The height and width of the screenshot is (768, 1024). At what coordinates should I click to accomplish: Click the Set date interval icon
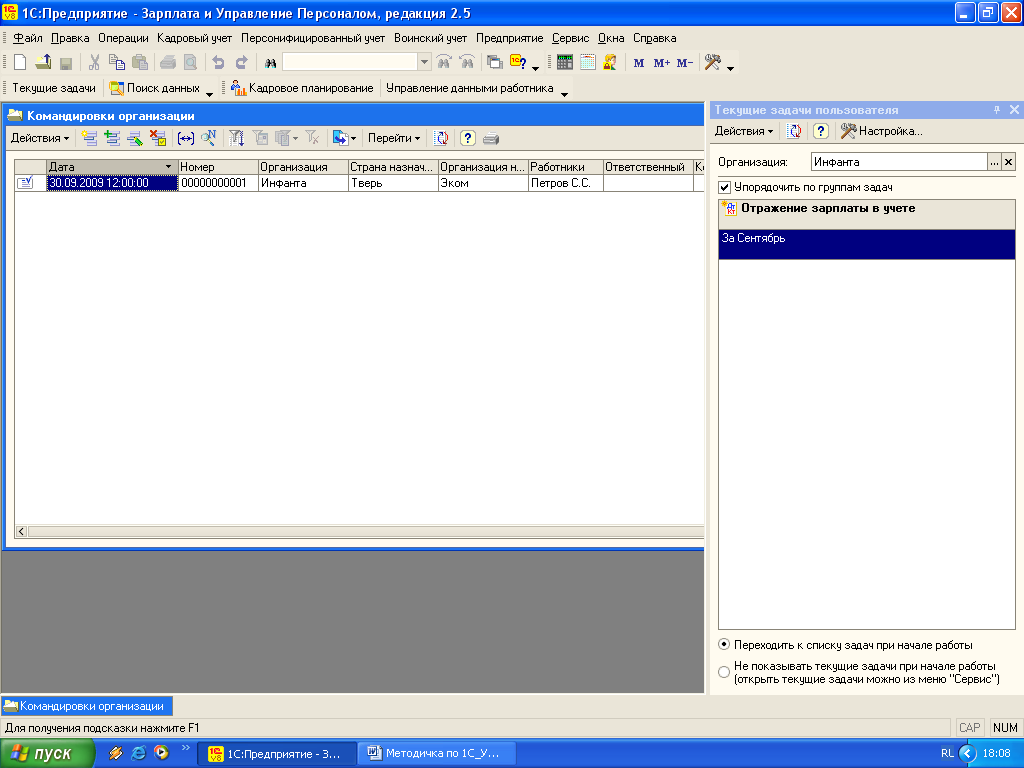(x=186, y=138)
